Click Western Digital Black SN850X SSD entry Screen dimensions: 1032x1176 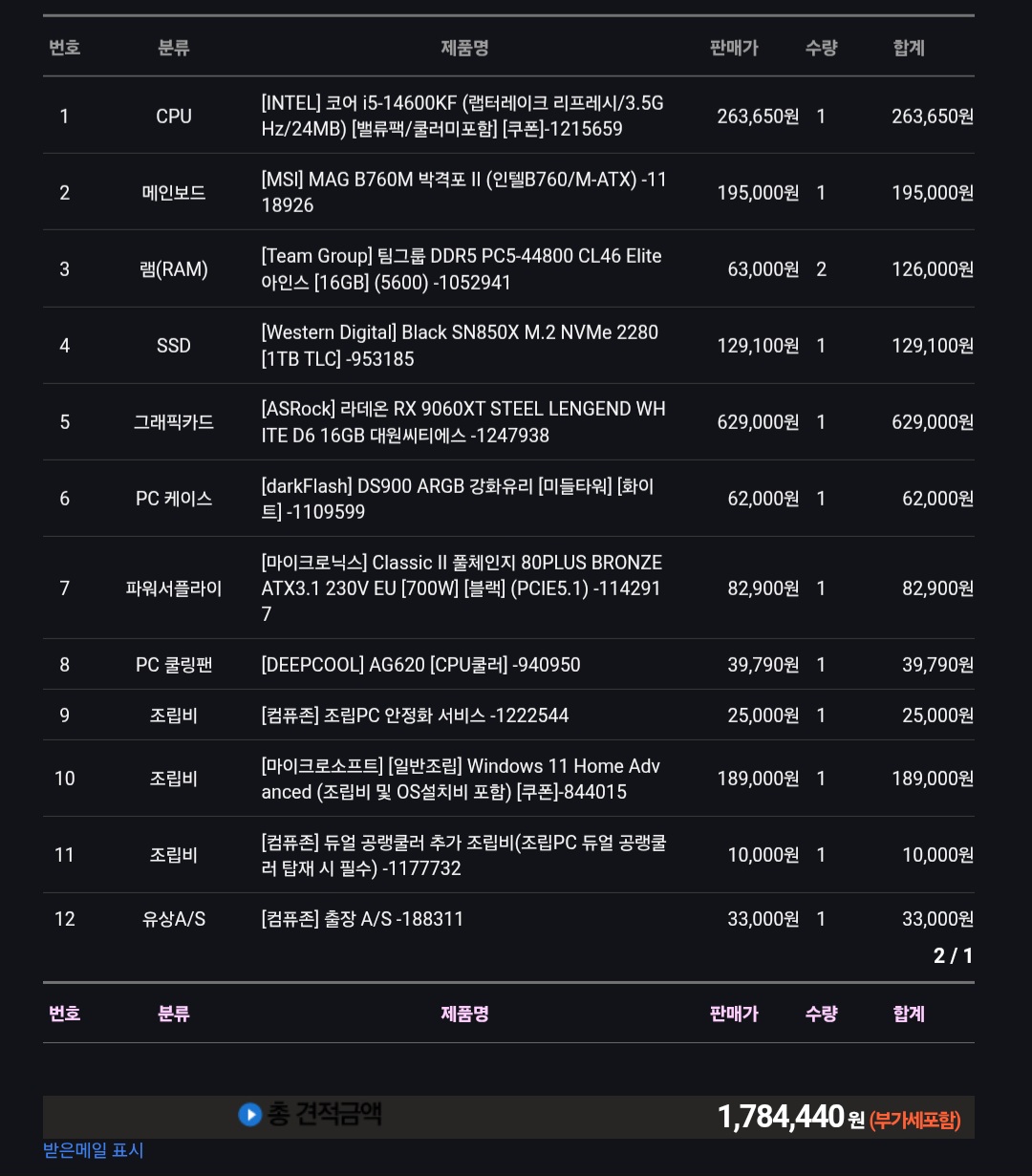[460, 346]
